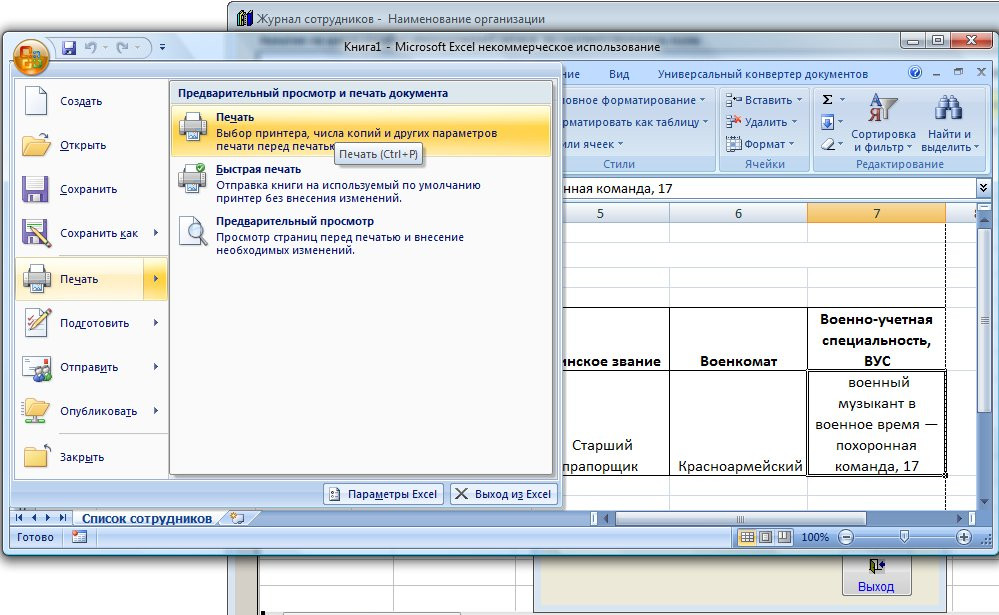Click macro record icon in status bar

point(79,537)
